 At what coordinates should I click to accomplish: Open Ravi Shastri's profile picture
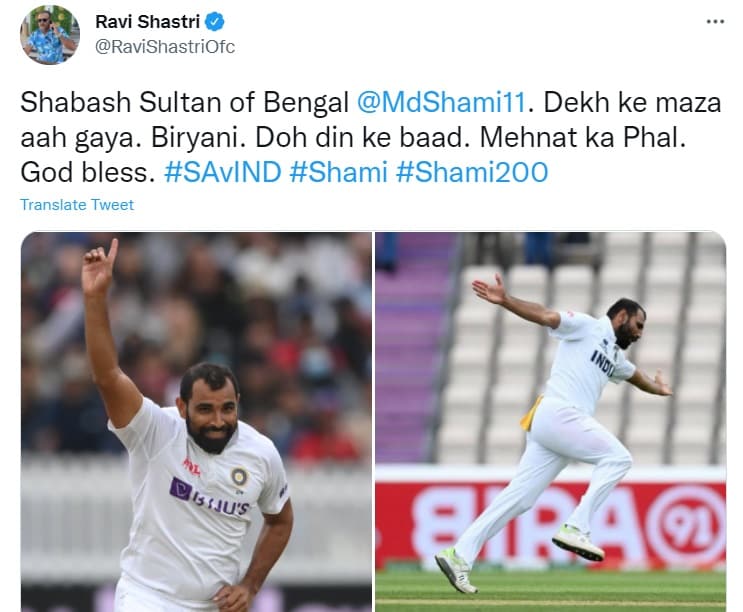pos(50,35)
